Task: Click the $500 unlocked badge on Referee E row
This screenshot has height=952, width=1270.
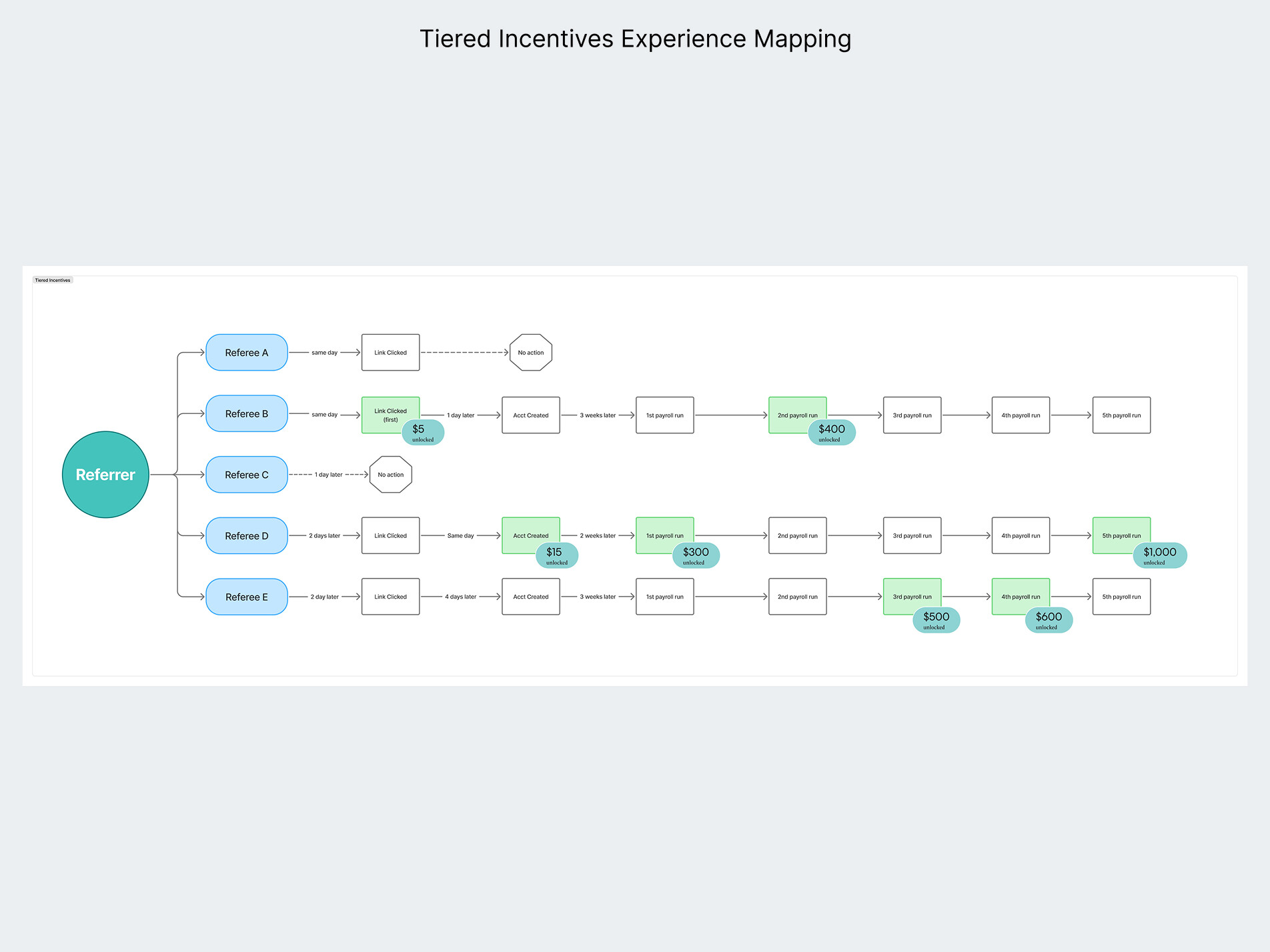Action: pyautogui.click(x=935, y=619)
